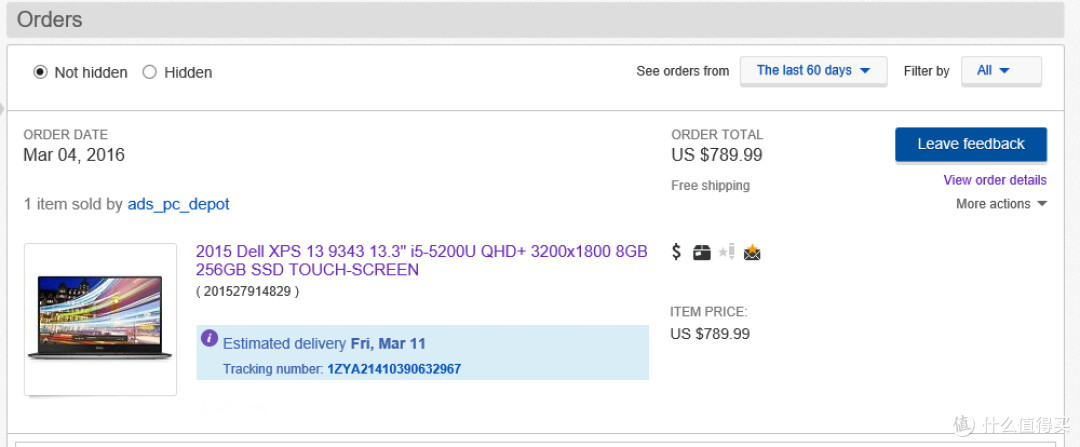Click the Dell XPS laptop thumbnail
The height and width of the screenshot is (447, 1080).
coord(101,319)
